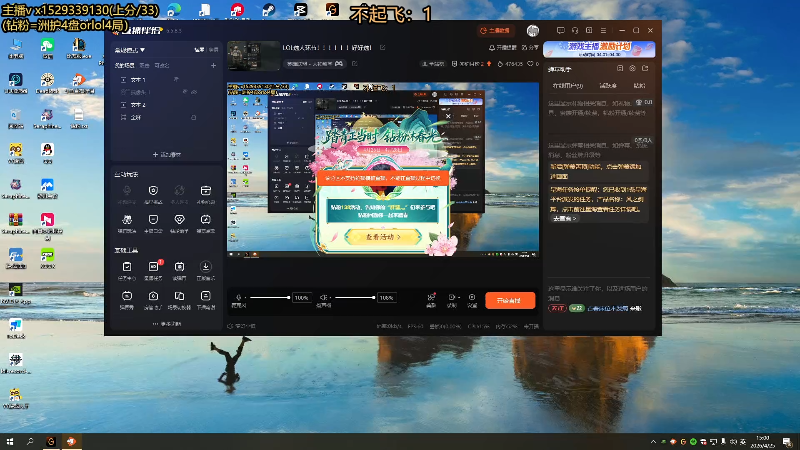The width and height of the screenshot is (800, 450).
Task: Toggle the speaker mute icon
Action: (x=323, y=297)
